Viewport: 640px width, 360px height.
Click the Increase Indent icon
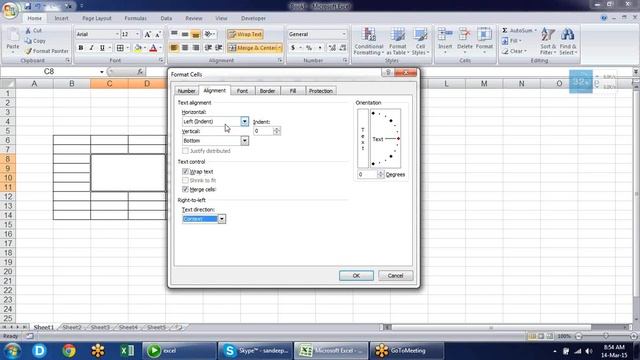[x=219, y=48]
